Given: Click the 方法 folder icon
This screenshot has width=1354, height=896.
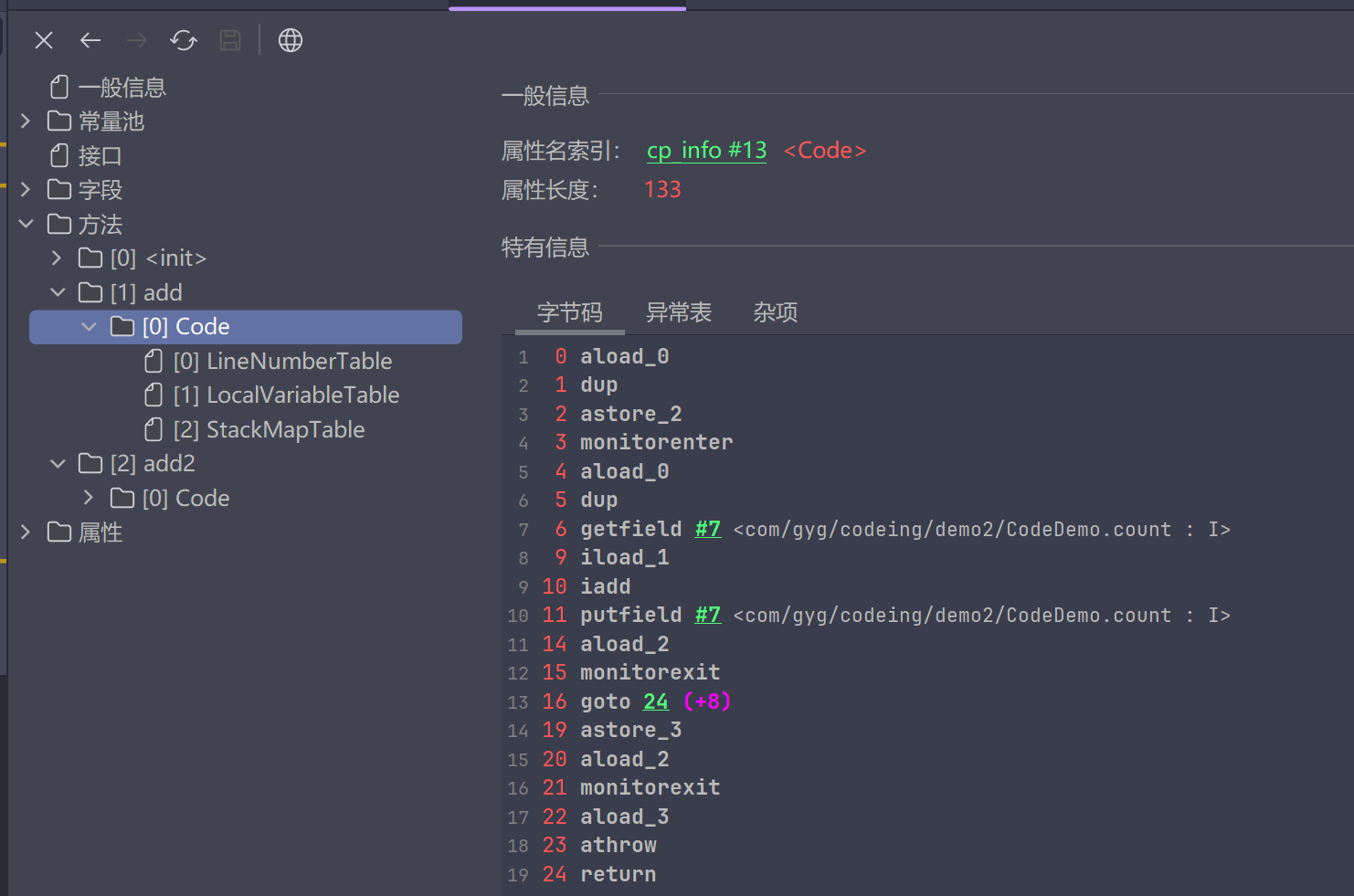Looking at the screenshot, I should tap(58, 224).
